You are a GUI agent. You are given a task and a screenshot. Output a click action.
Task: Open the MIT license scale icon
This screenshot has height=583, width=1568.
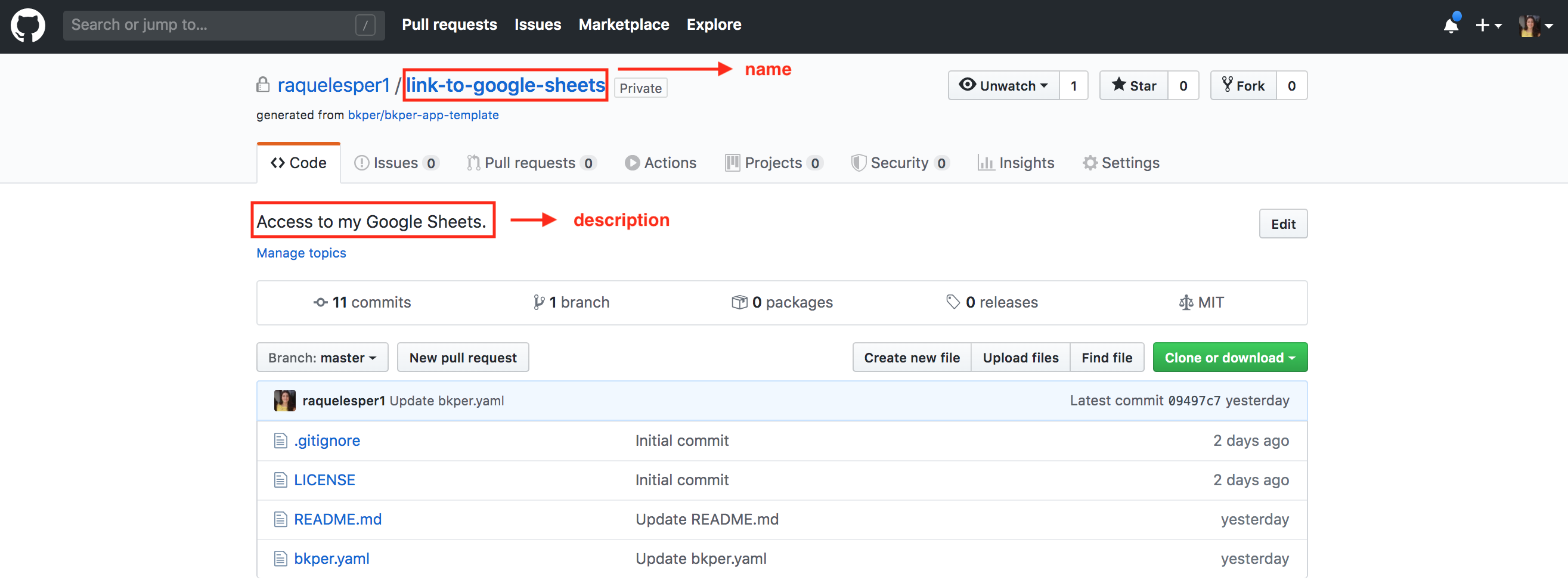pos(1186,302)
